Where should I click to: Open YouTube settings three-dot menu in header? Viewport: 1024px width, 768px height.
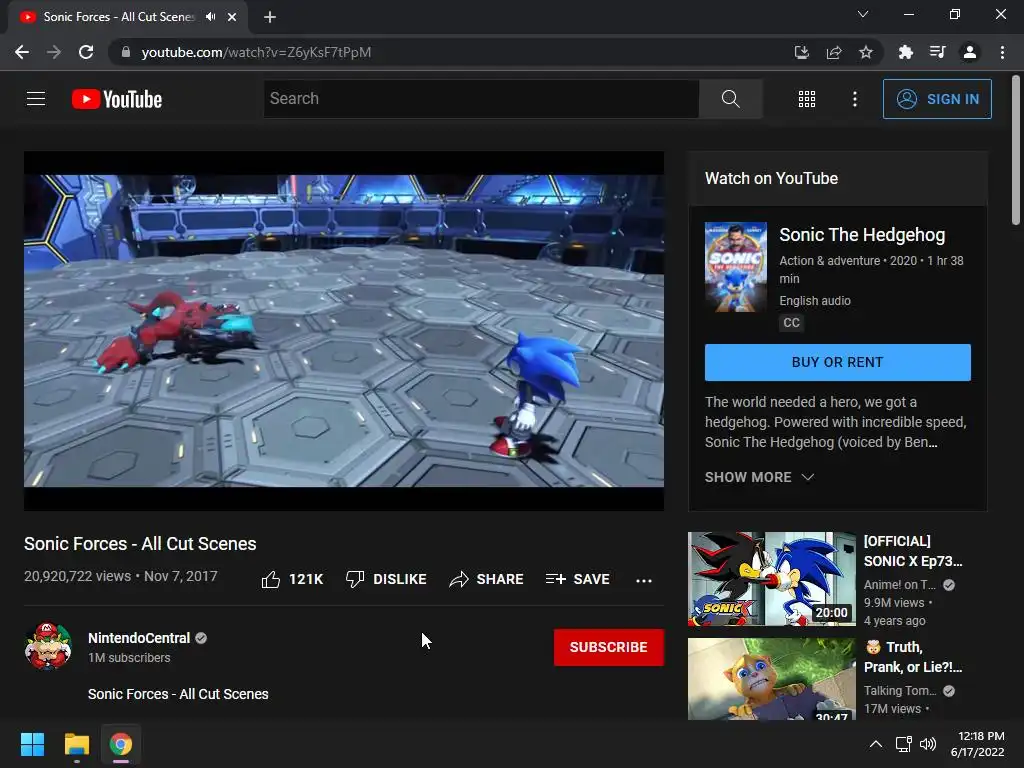tap(854, 99)
